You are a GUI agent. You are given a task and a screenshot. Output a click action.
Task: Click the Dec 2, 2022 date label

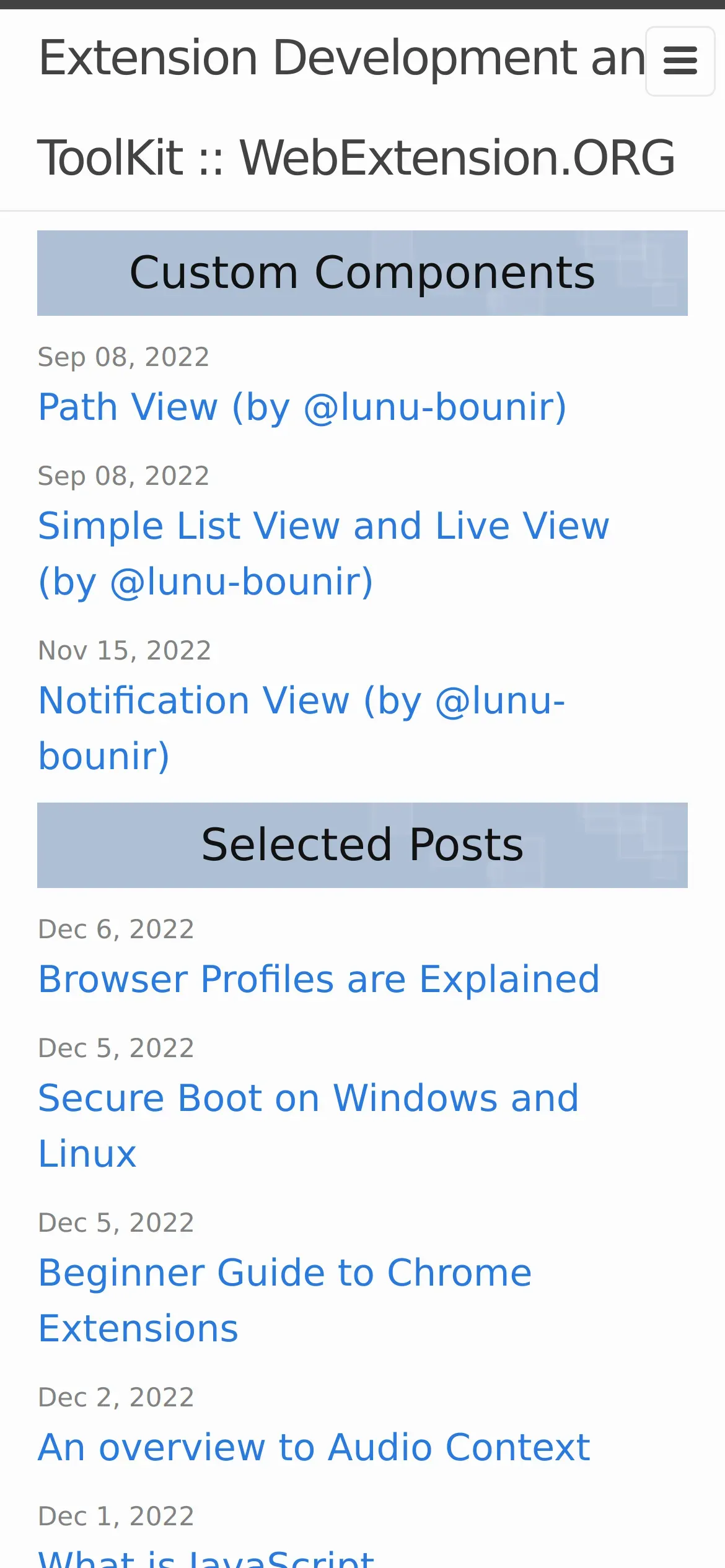point(116,1398)
